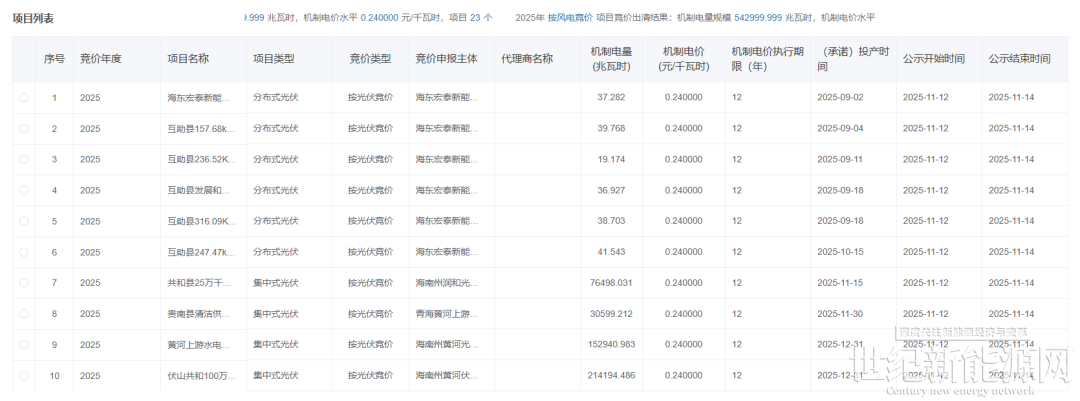Click the 项目名称 column header
This screenshot has height=401, width=1080.
(x=188, y=60)
